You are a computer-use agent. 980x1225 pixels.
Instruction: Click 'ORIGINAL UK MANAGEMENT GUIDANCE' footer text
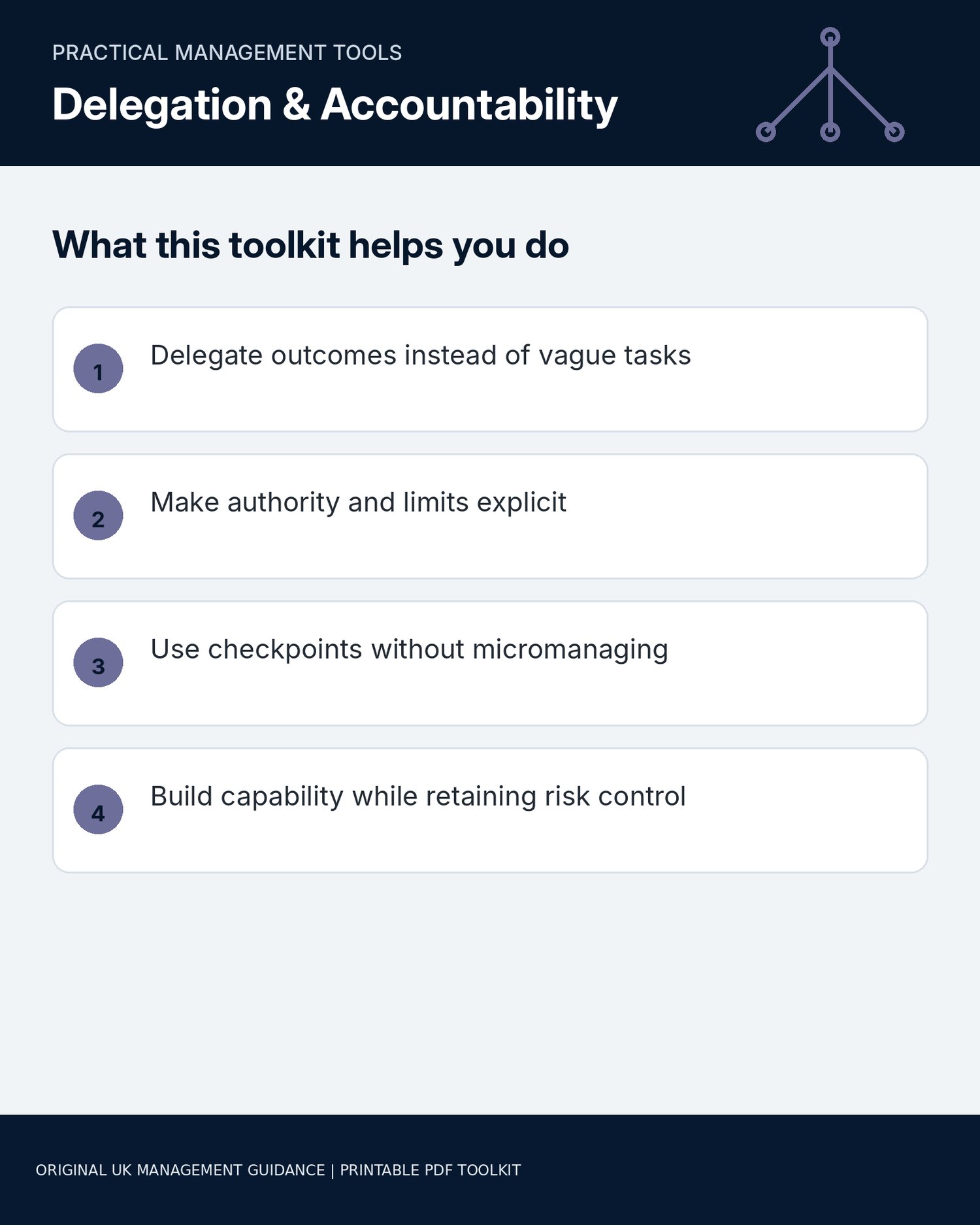pyautogui.click(x=180, y=1170)
